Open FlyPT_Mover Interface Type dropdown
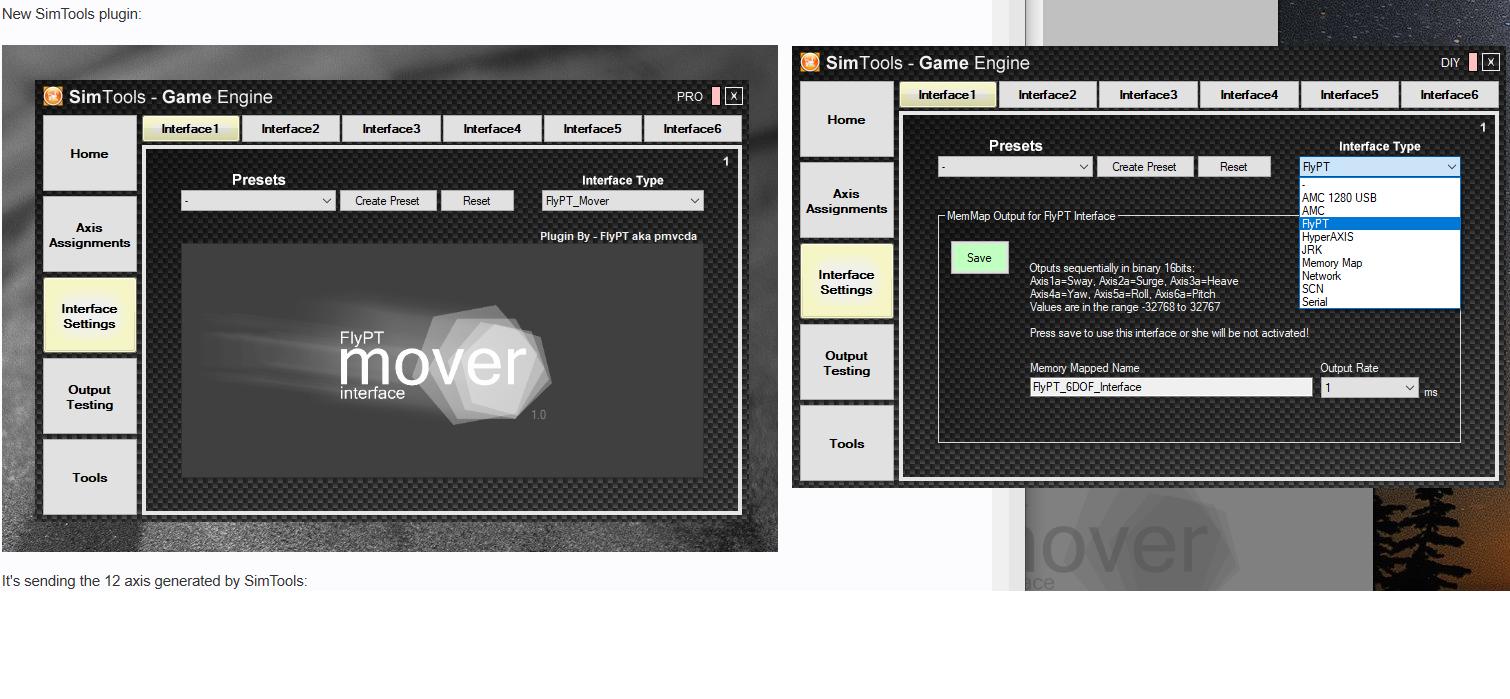Screen dimensions: 1510x699 point(623,201)
